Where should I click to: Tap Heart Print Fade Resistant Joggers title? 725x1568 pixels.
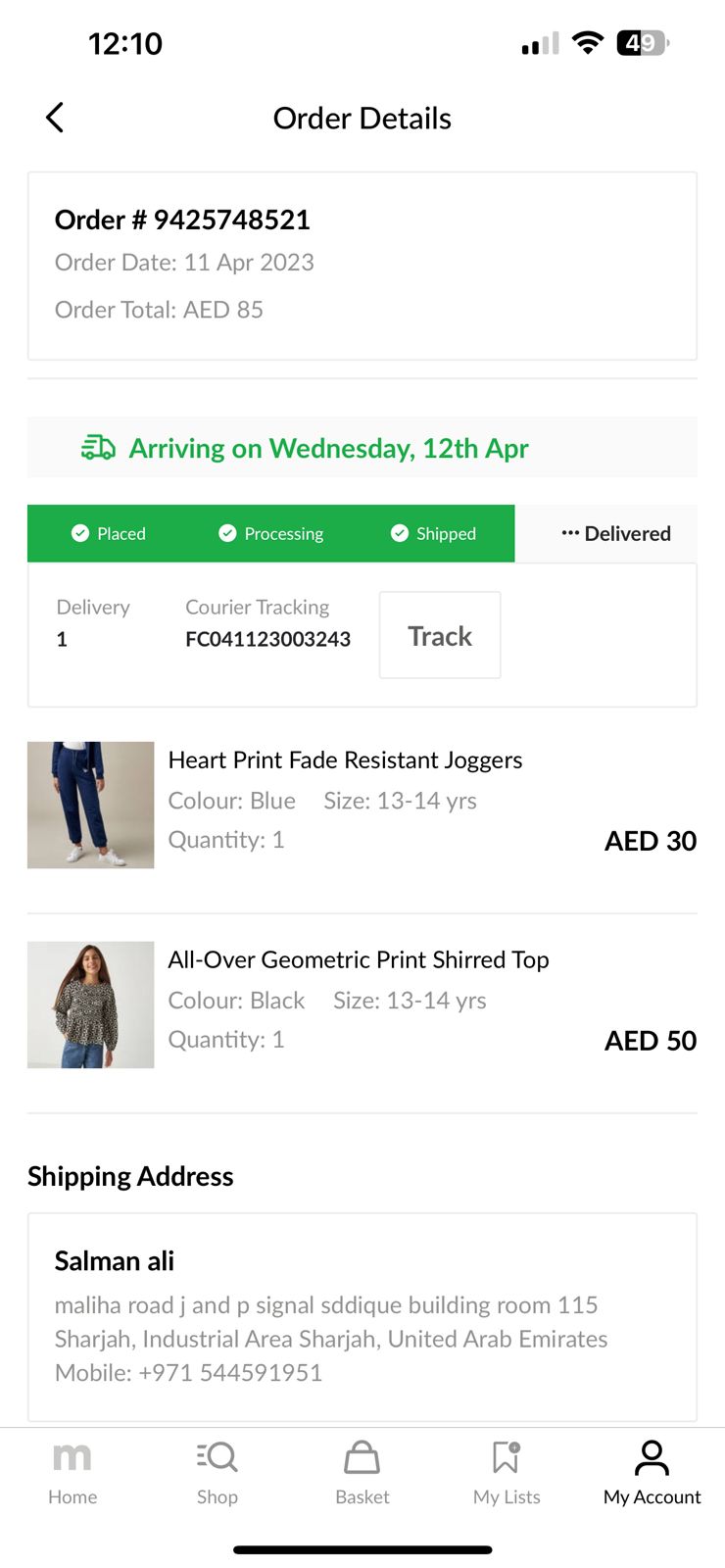pyautogui.click(x=345, y=760)
